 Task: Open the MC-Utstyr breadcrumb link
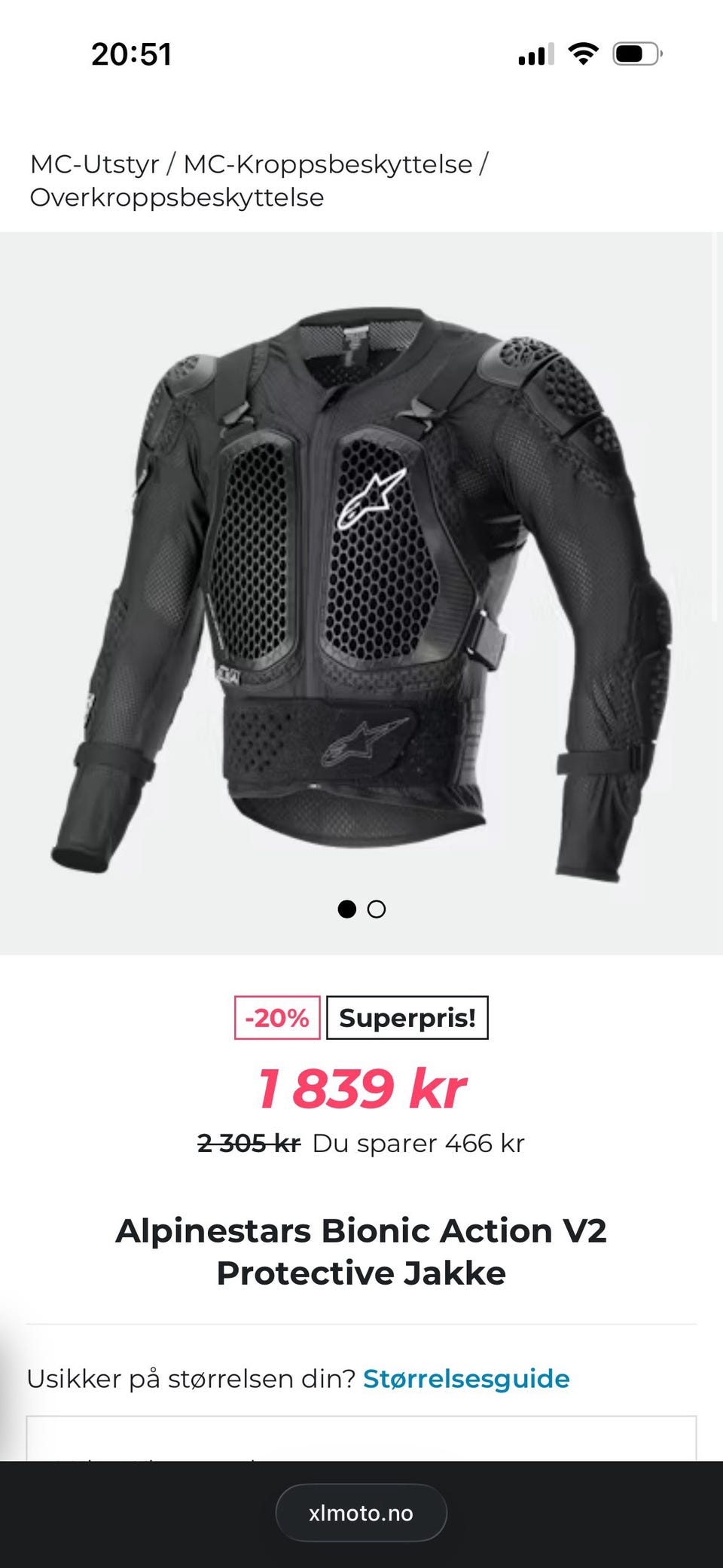[x=95, y=164]
